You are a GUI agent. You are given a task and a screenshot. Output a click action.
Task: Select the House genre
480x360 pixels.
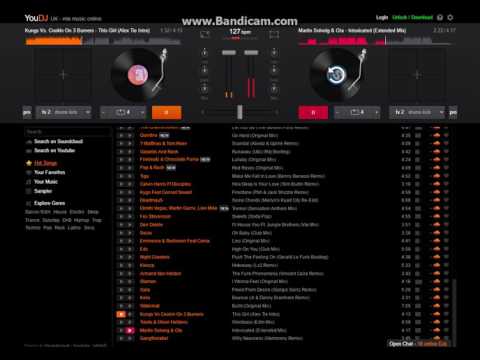coord(60,212)
